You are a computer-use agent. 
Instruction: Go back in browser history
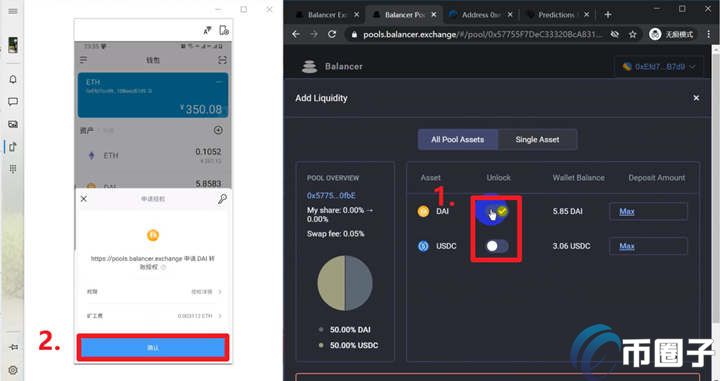click(296, 34)
